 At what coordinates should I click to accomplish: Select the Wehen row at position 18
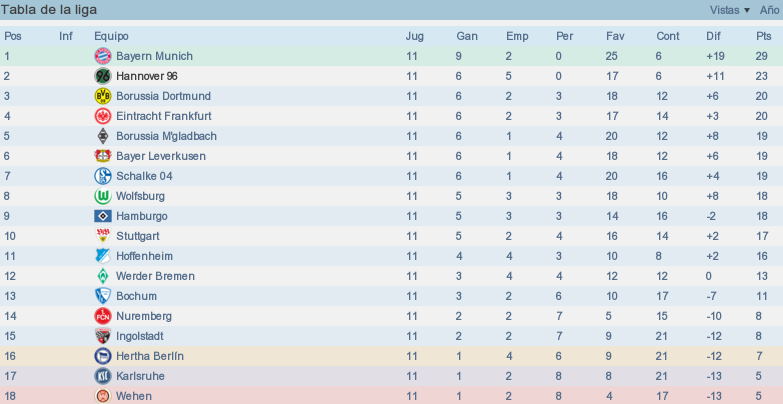point(392,396)
